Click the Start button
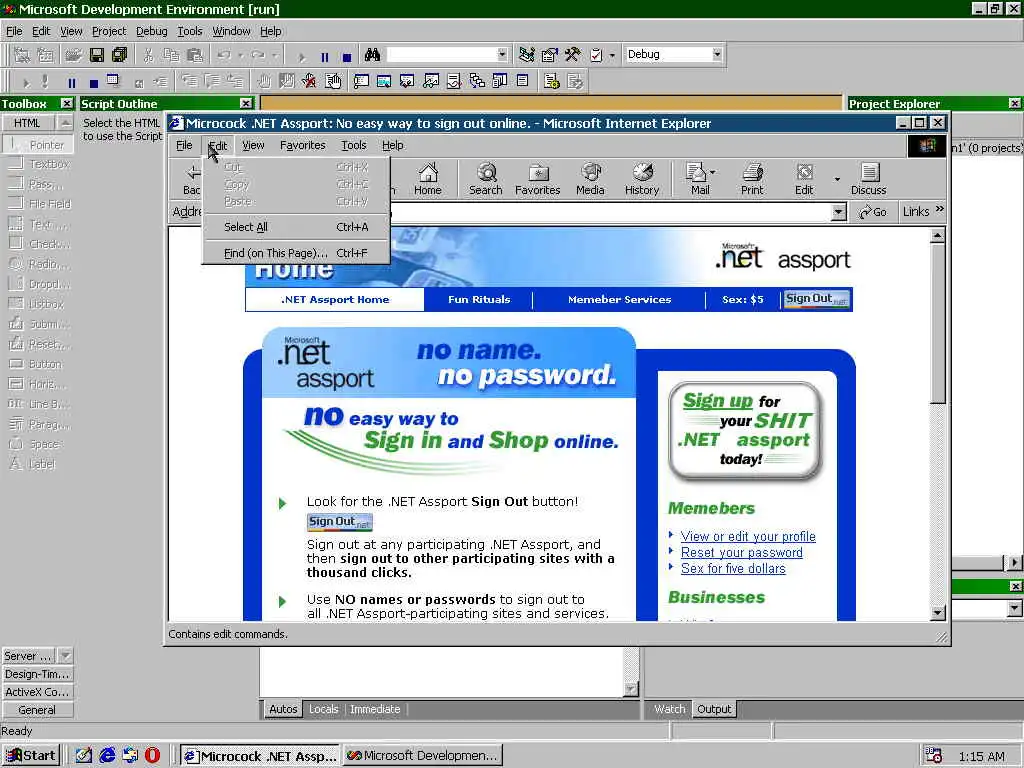The width and height of the screenshot is (1024, 768). click(31, 756)
